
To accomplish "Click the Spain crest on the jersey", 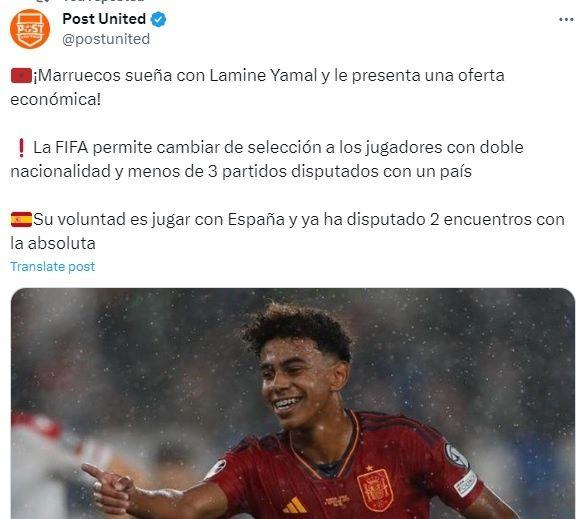I will pyautogui.click(x=375, y=489).
